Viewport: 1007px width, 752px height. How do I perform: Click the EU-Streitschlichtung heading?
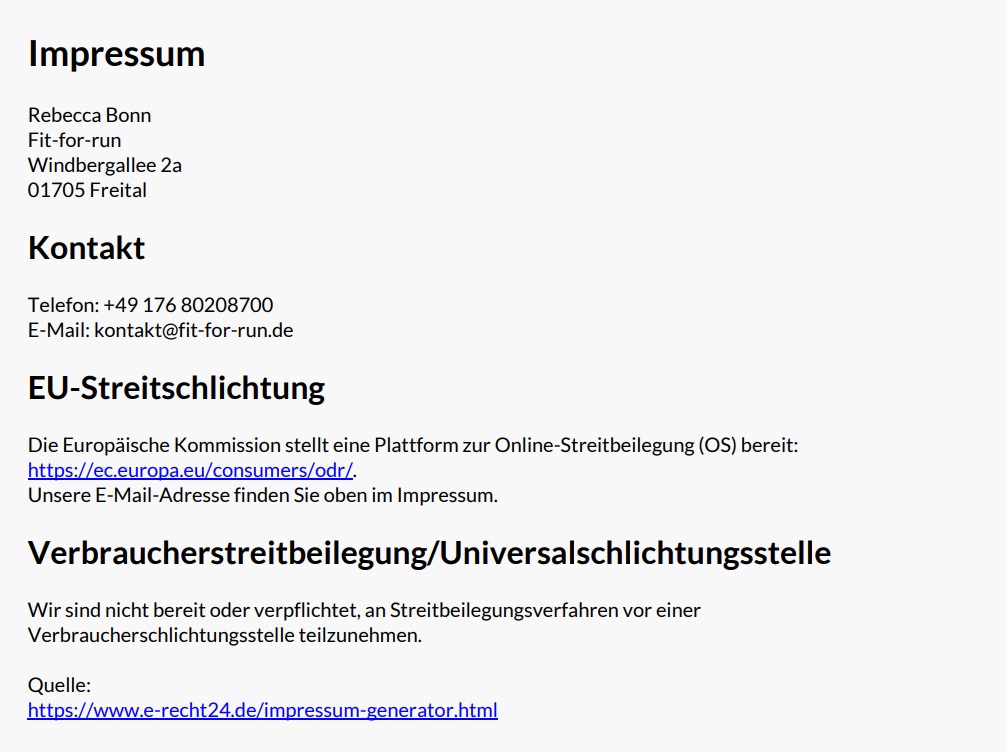point(176,388)
